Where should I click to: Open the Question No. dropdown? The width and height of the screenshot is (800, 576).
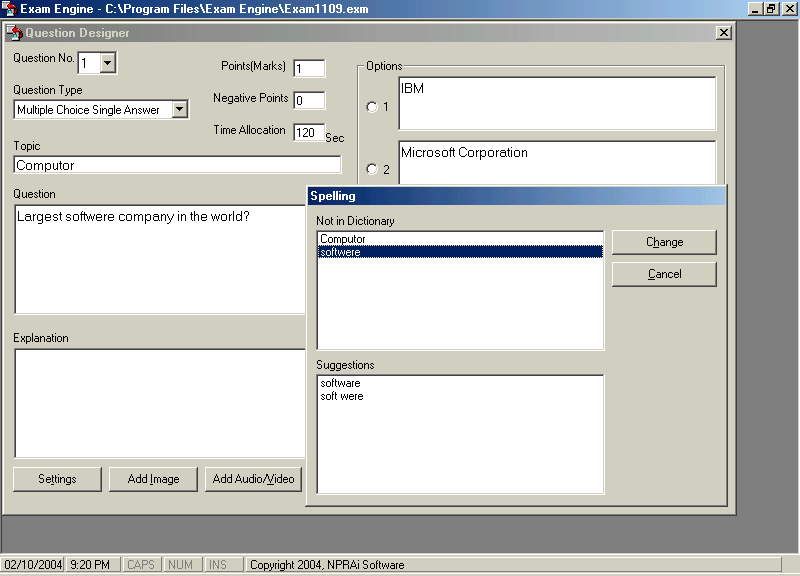click(x=108, y=64)
